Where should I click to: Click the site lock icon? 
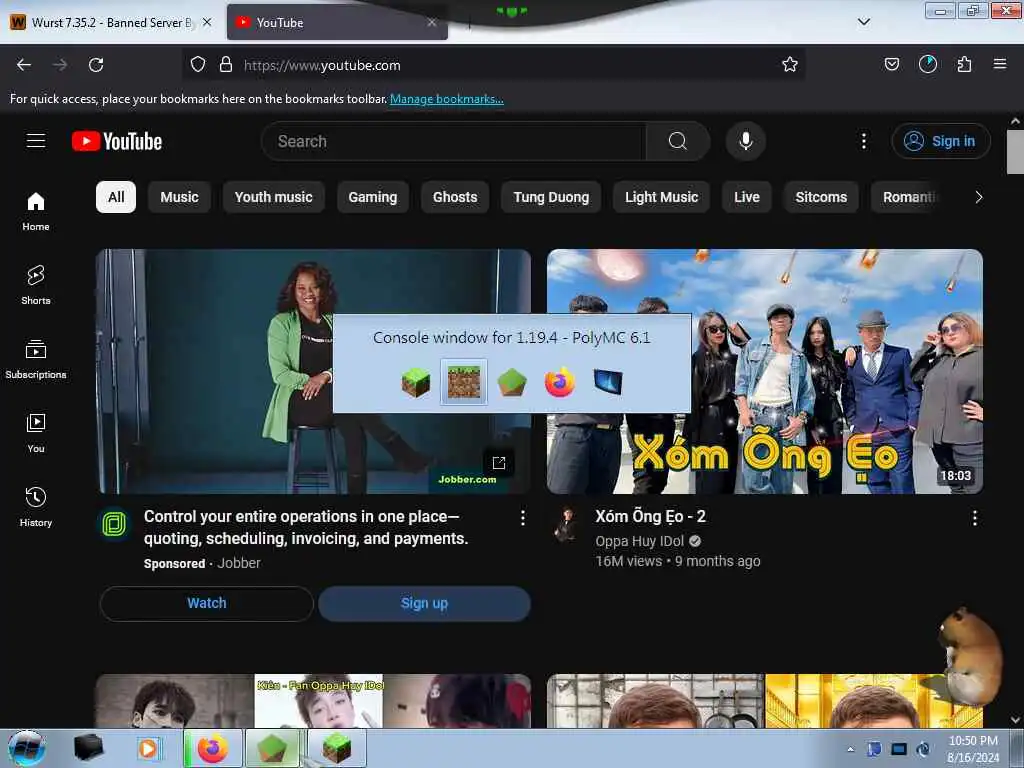(x=226, y=65)
